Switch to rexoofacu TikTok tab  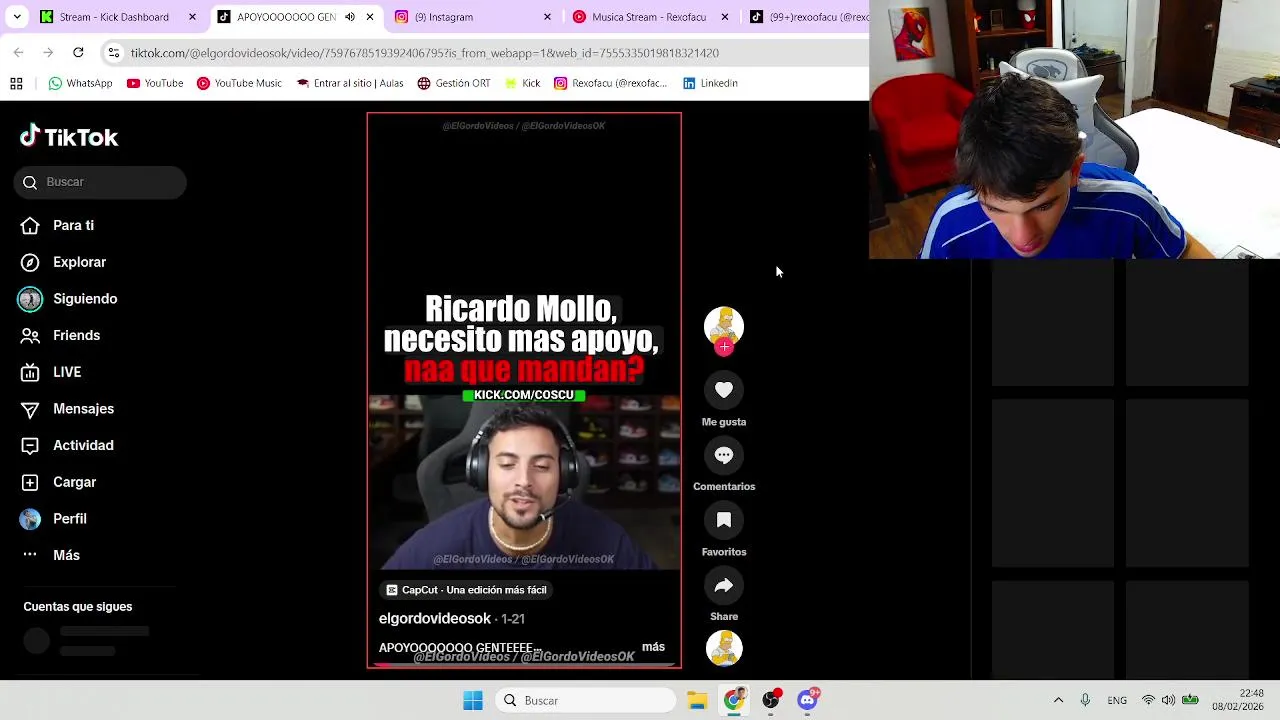[x=808, y=17]
